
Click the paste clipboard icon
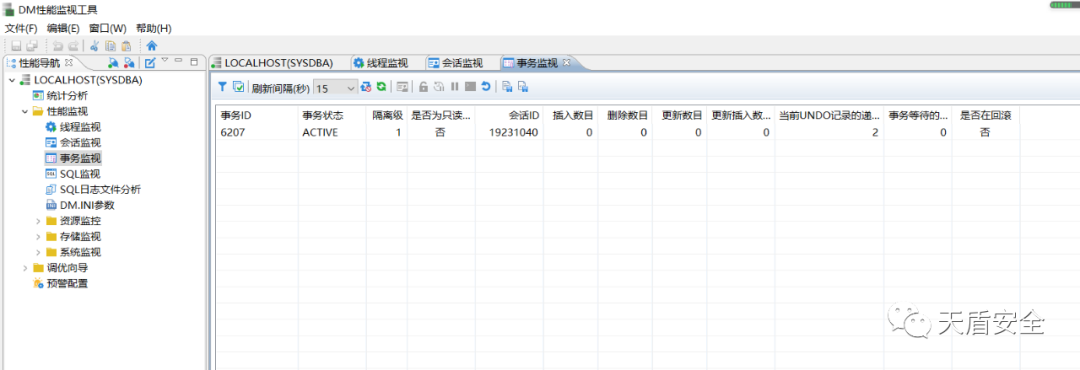pos(126,46)
